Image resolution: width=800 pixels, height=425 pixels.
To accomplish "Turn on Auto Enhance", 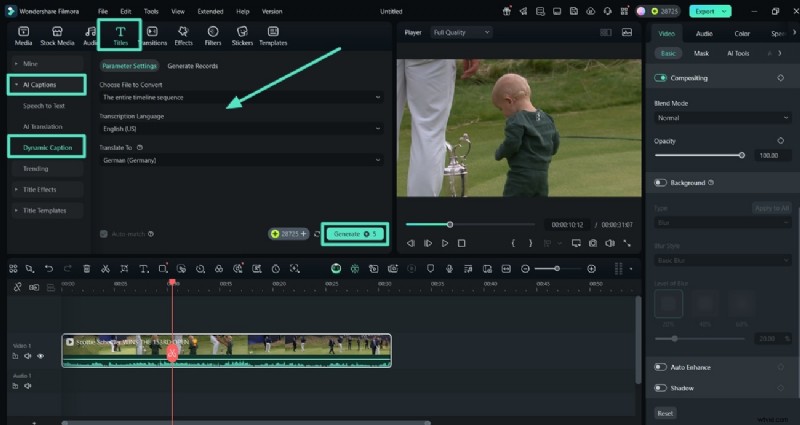I will (x=661, y=368).
